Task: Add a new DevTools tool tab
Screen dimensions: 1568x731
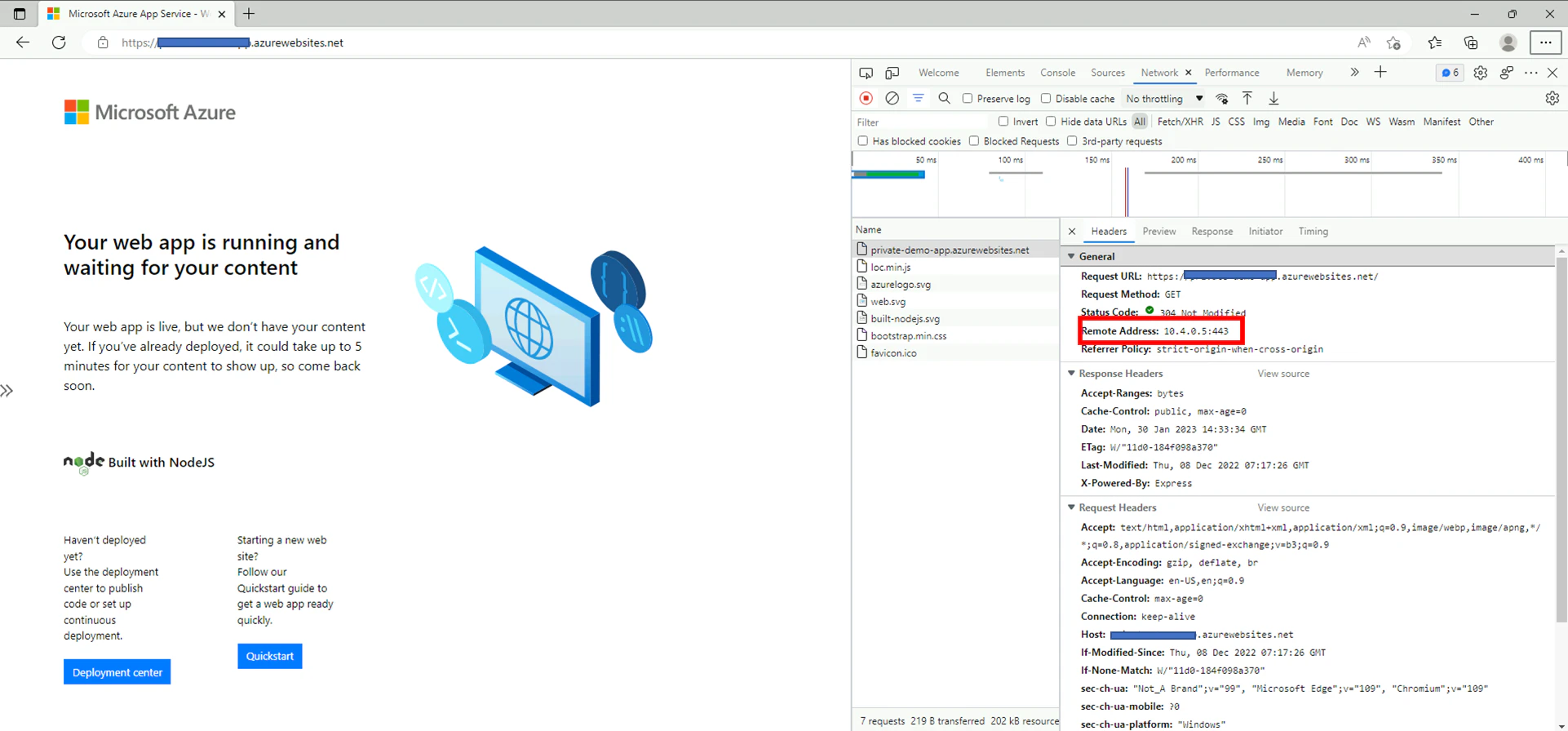Action: tap(1380, 73)
